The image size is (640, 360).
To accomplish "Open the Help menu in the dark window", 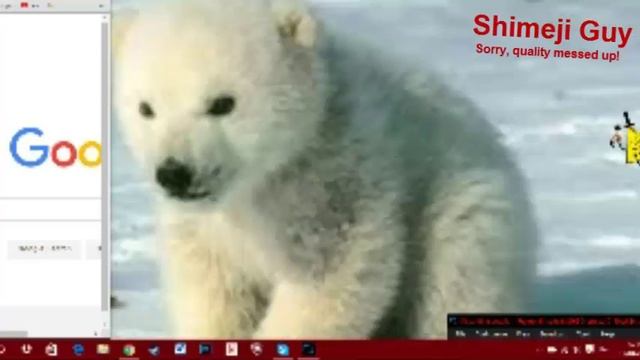I will tap(607, 334).
